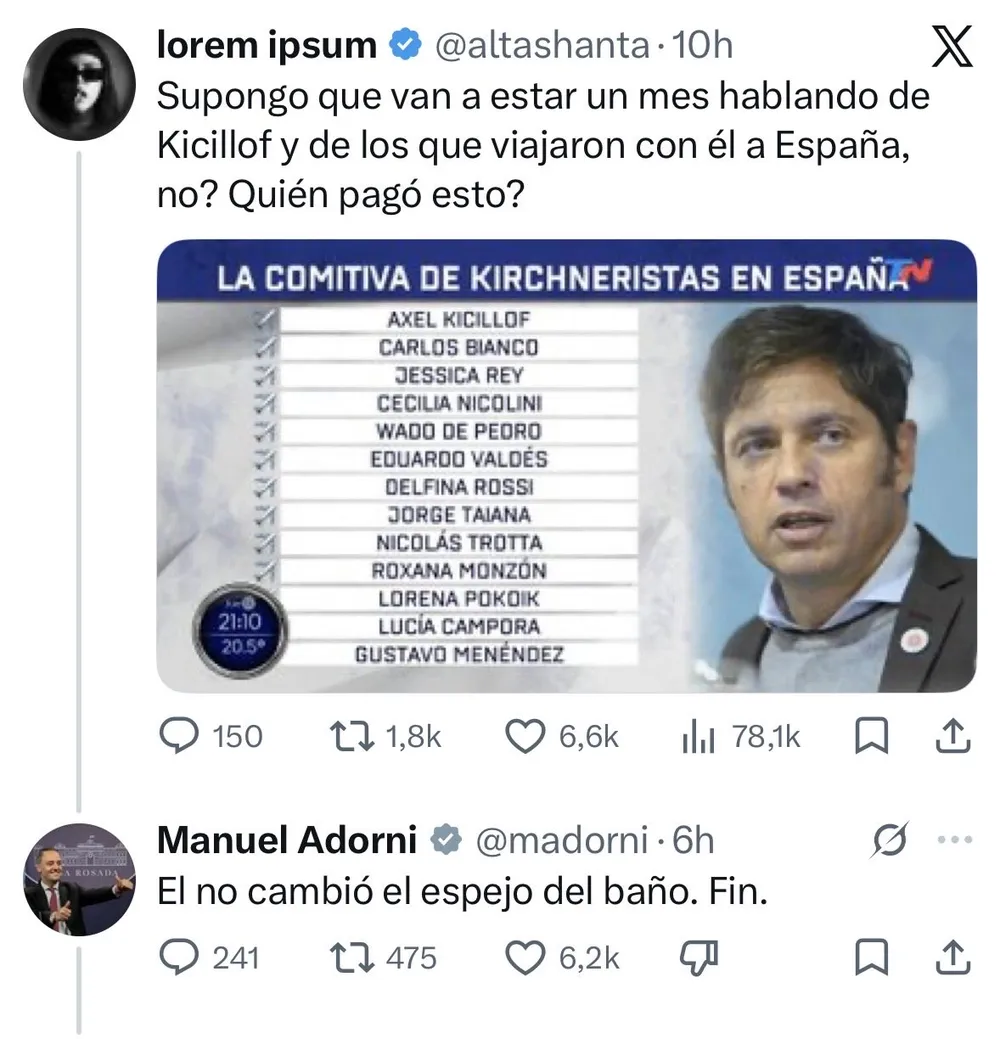Share lorem ipsum's tweet

(951, 737)
